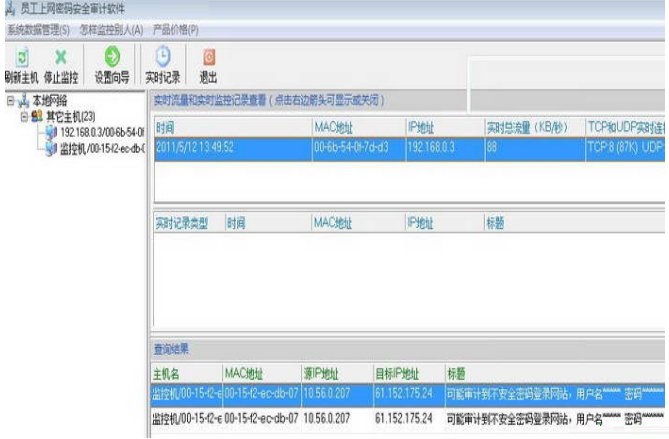Click the 2011/5/12 13:49:52 time cell
This screenshot has width=669, height=439.
click(x=233, y=148)
